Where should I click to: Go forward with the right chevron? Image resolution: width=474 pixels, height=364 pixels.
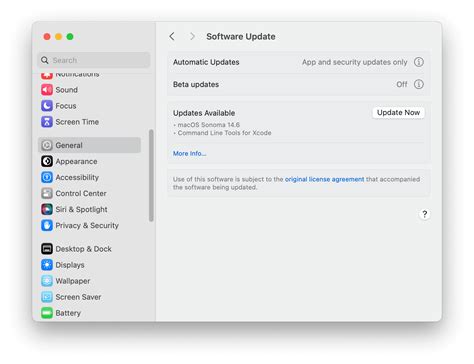pos(192,36)
